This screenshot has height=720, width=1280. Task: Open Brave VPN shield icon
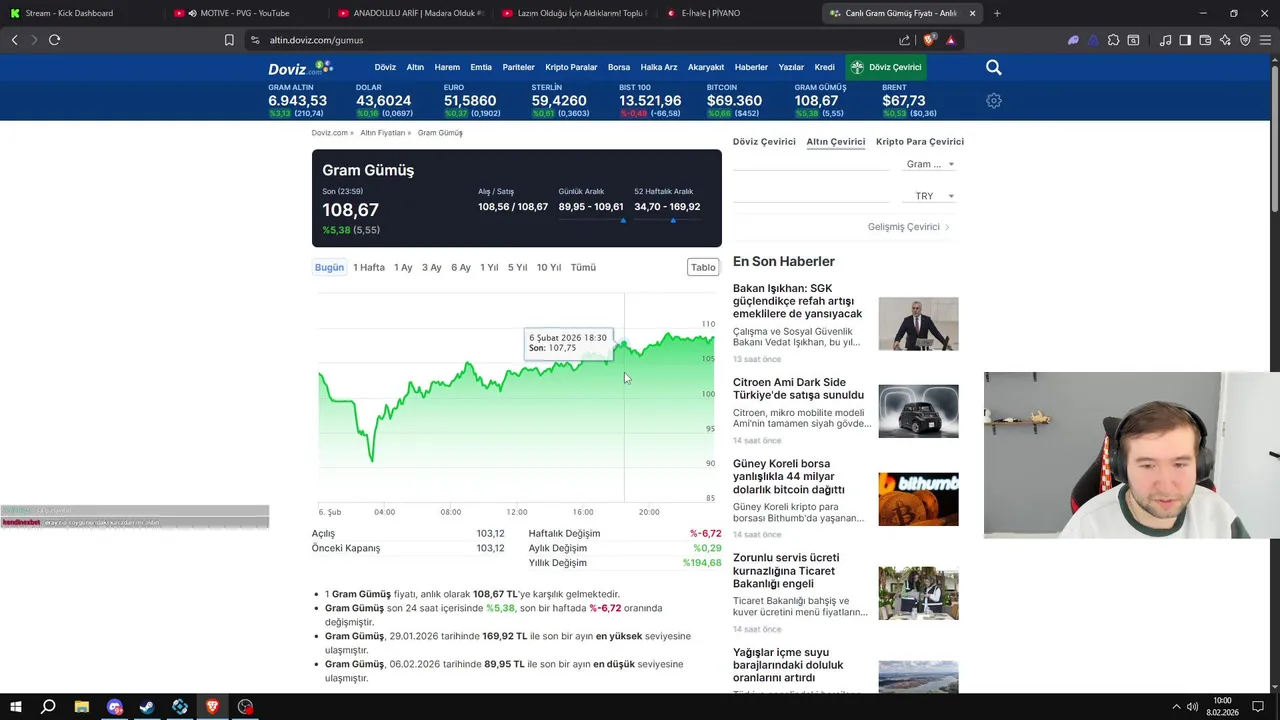coord(1245,40)
